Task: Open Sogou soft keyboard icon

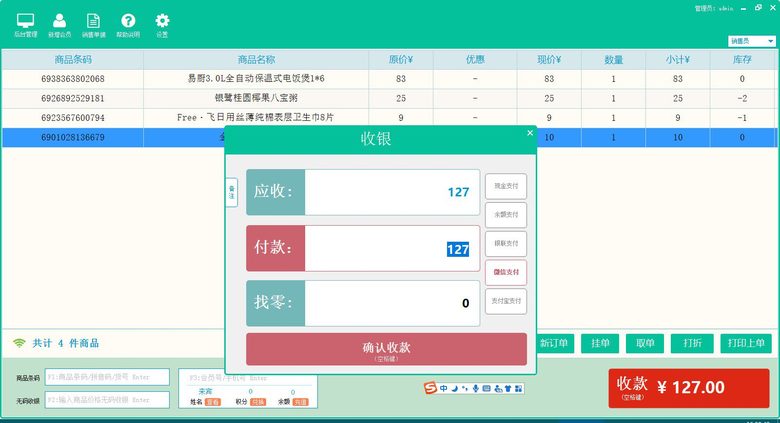Action: tap(487, 388)
